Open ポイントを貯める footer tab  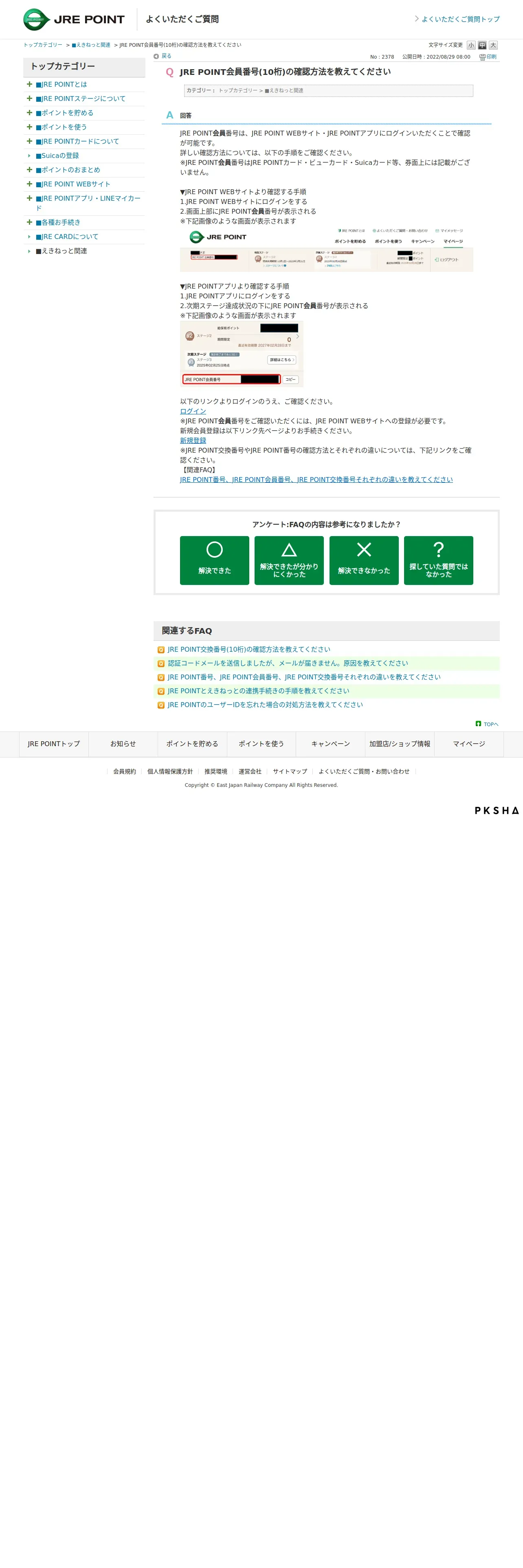point(192,744)
